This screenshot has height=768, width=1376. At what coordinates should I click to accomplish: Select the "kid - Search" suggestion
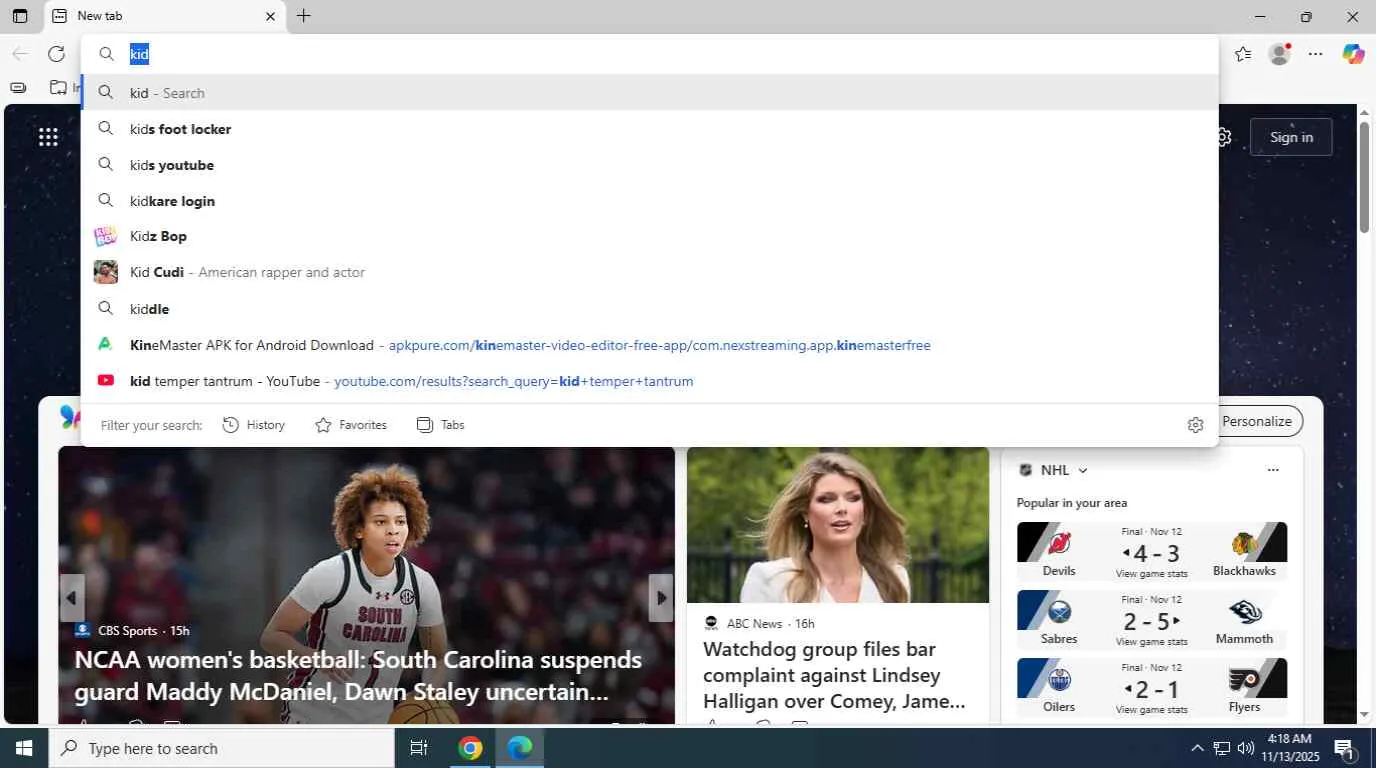point(650,93)
